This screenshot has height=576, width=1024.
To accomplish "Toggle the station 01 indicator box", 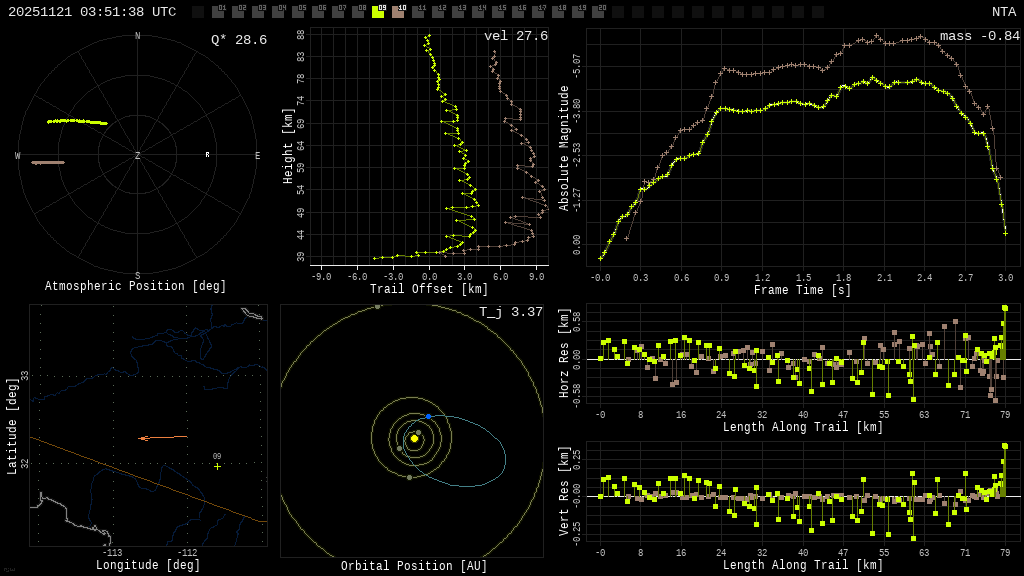I will pyautogui.click(x=218, y=12).
